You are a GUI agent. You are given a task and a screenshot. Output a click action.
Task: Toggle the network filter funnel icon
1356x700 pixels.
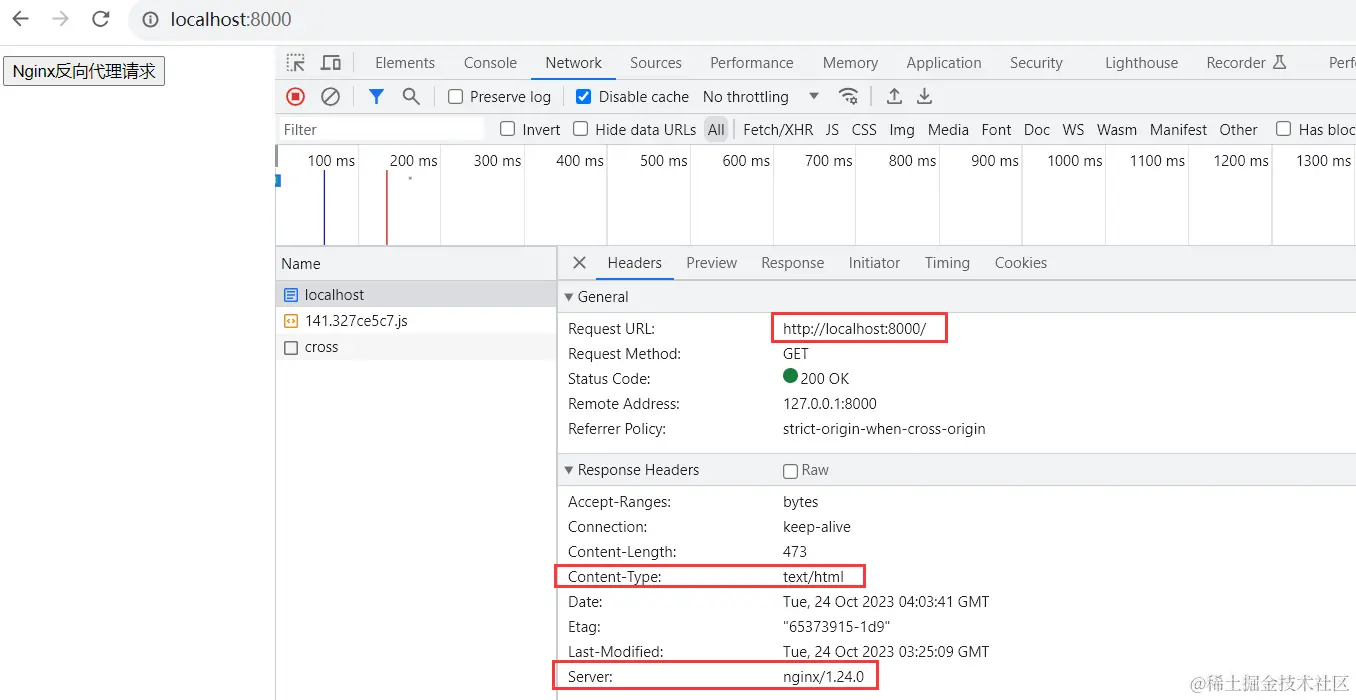[376, 97]
